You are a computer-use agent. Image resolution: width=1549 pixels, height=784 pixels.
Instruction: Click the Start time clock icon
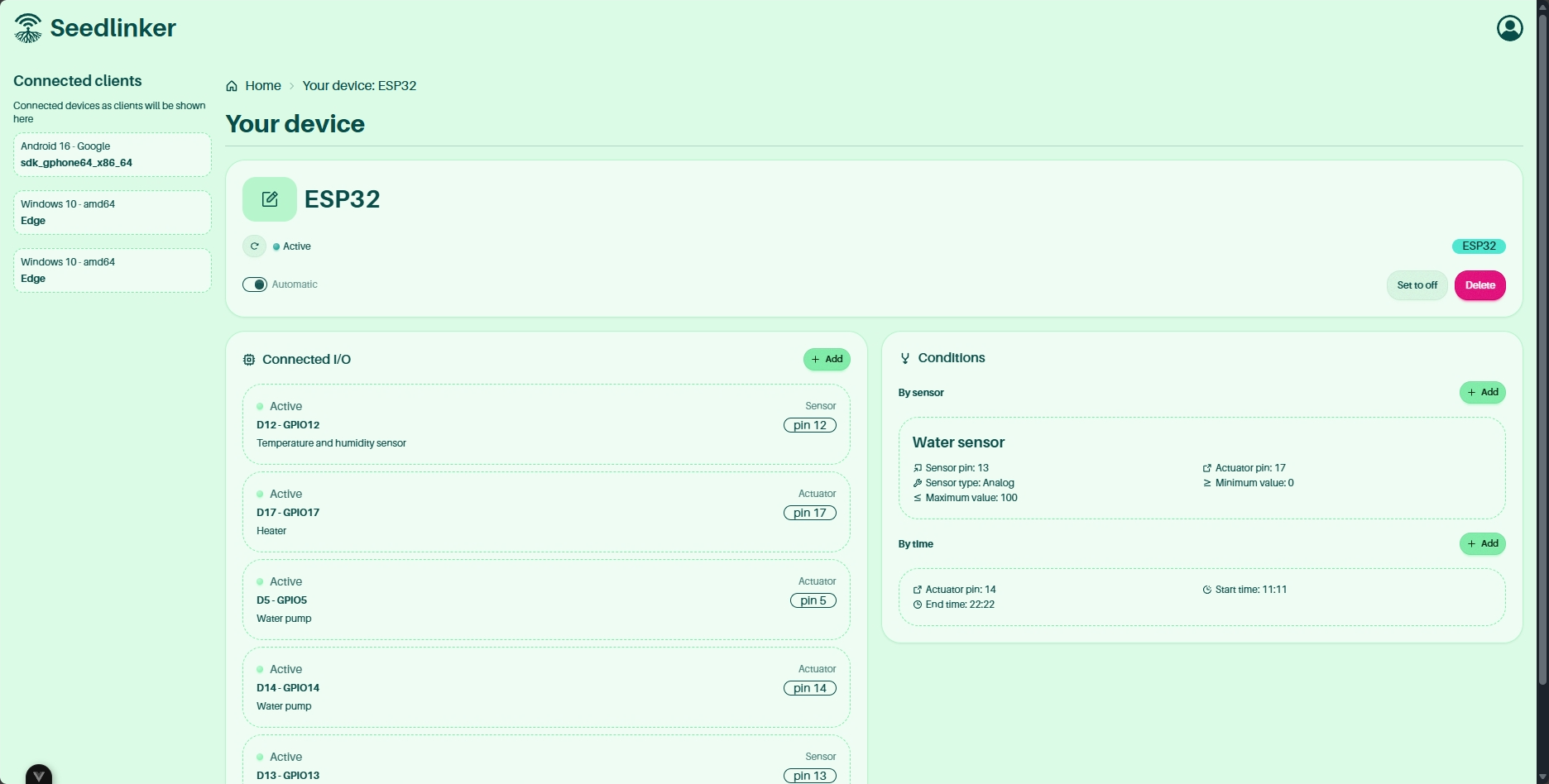click(1207, 590)
